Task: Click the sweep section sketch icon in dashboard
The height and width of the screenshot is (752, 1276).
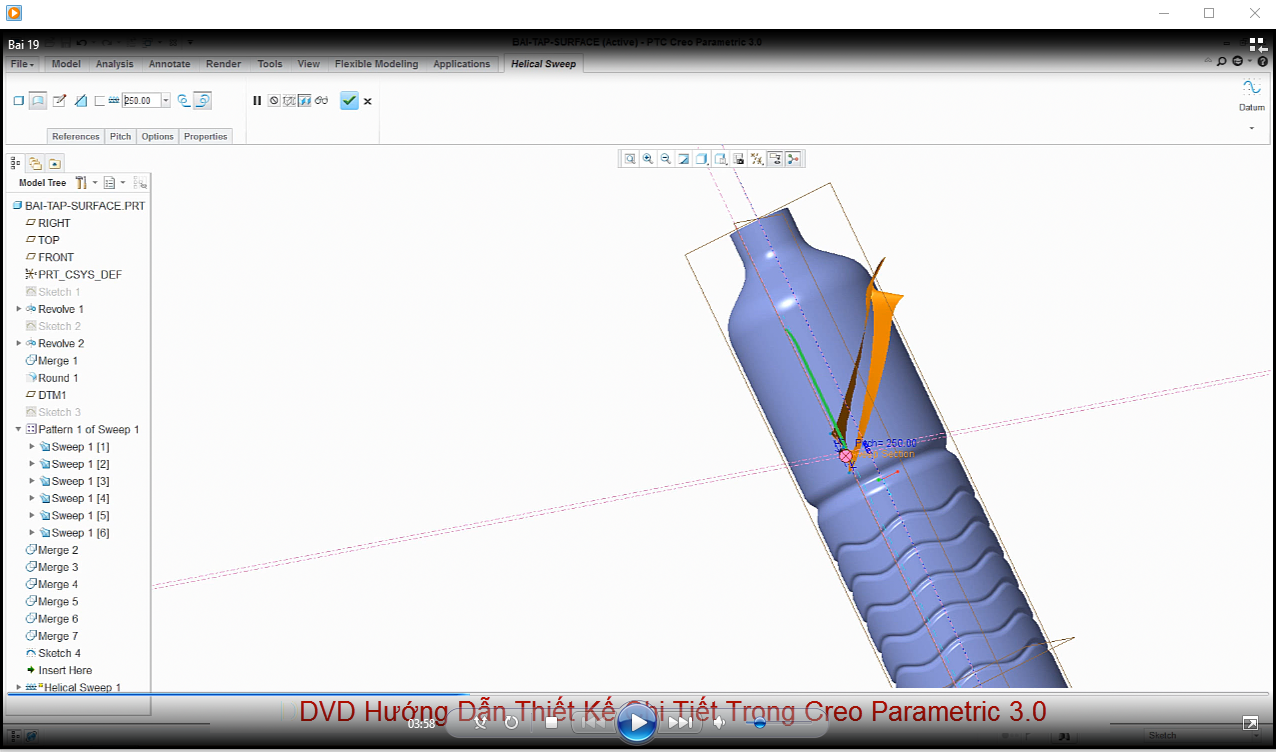Action: [60, 100]
